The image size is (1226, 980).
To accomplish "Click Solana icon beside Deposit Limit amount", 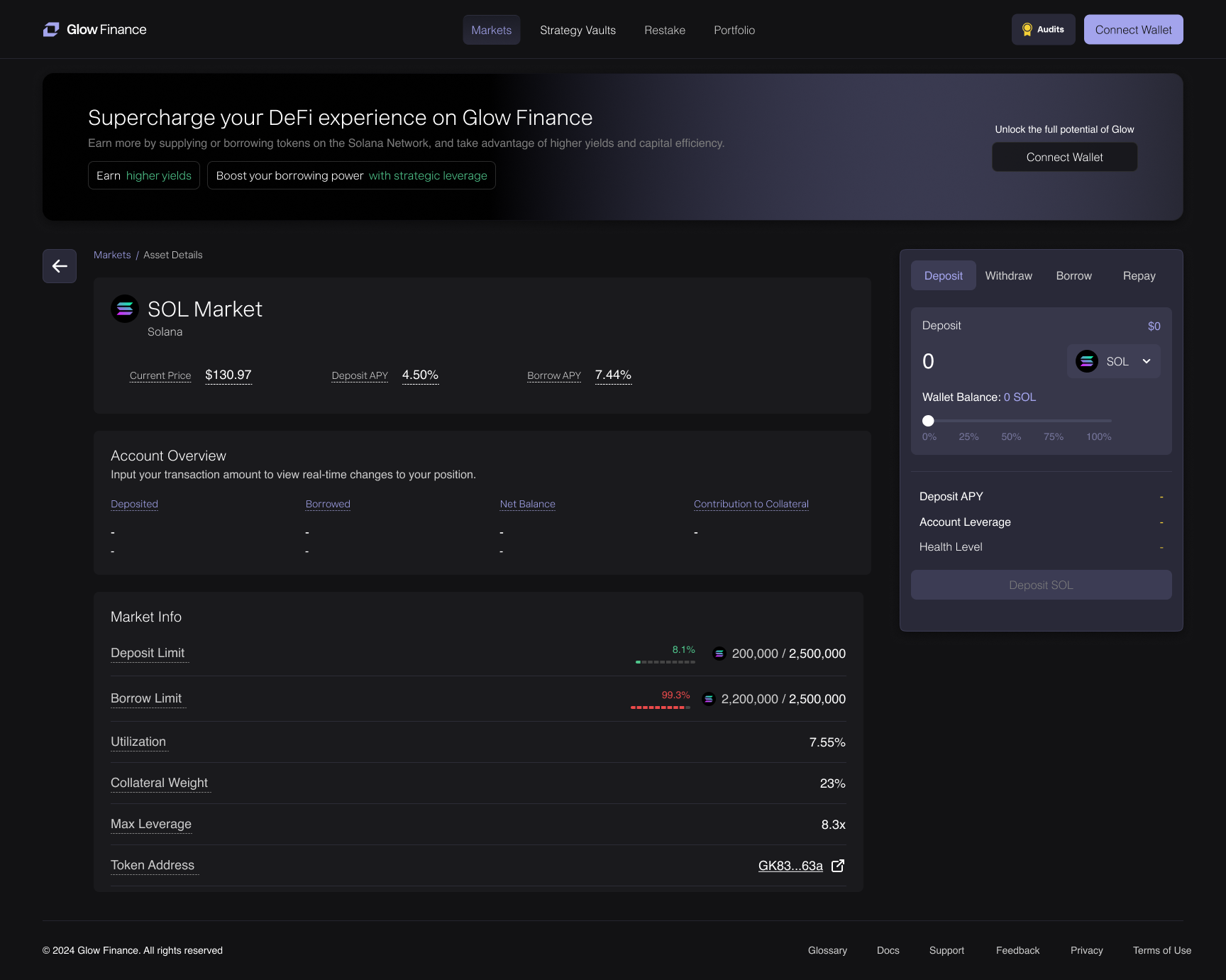I will click(719, 654).
